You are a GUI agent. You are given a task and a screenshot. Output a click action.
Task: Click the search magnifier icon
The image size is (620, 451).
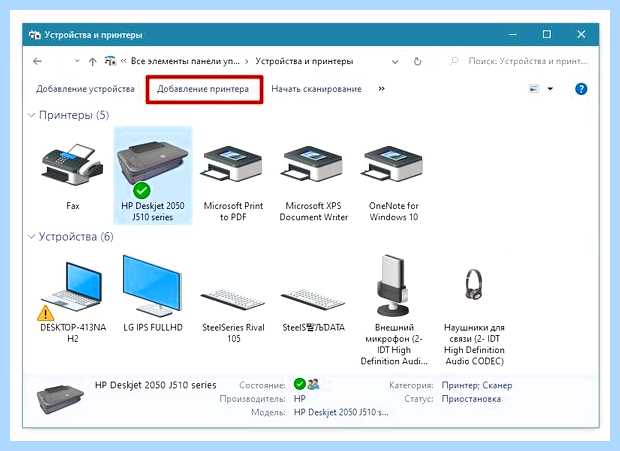[x=455, y=61]
